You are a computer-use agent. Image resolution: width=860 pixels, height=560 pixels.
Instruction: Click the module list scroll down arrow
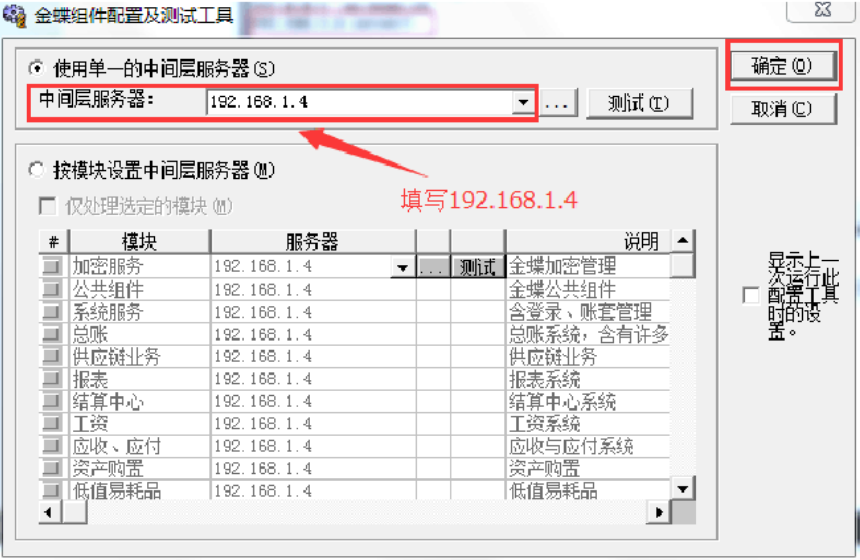pos(683,488)
